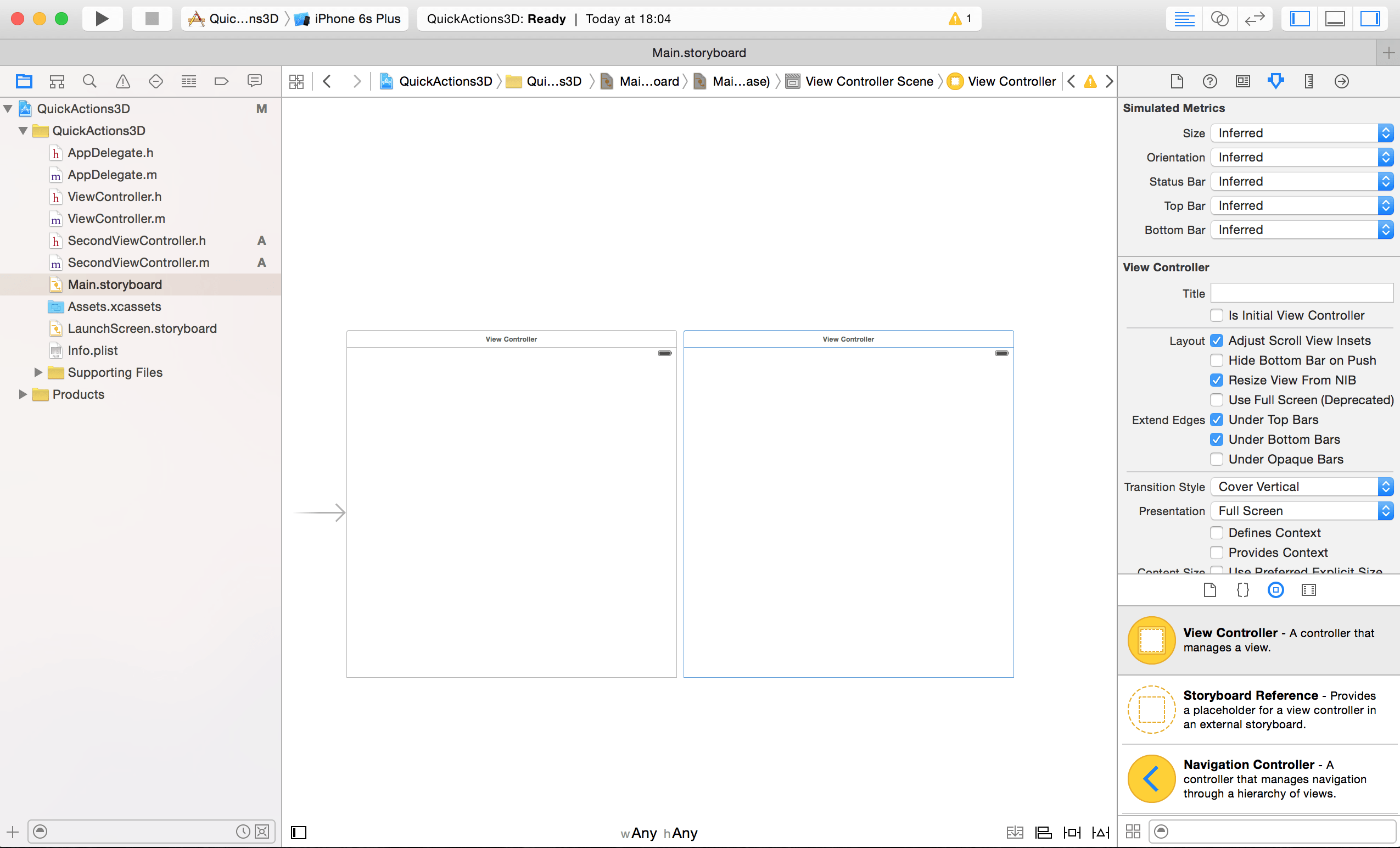Uncheck Under Bottom Bars
This screenshot has width=1400, height=848.
coord(1217,439)
